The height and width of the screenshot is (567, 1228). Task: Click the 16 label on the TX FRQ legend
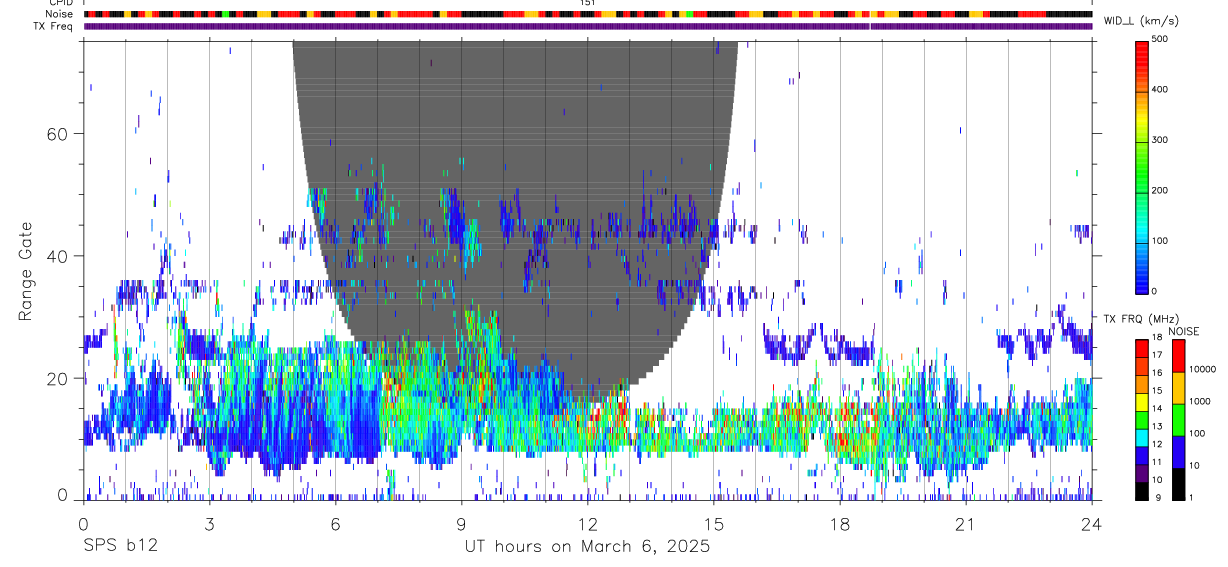(1156, 373)
